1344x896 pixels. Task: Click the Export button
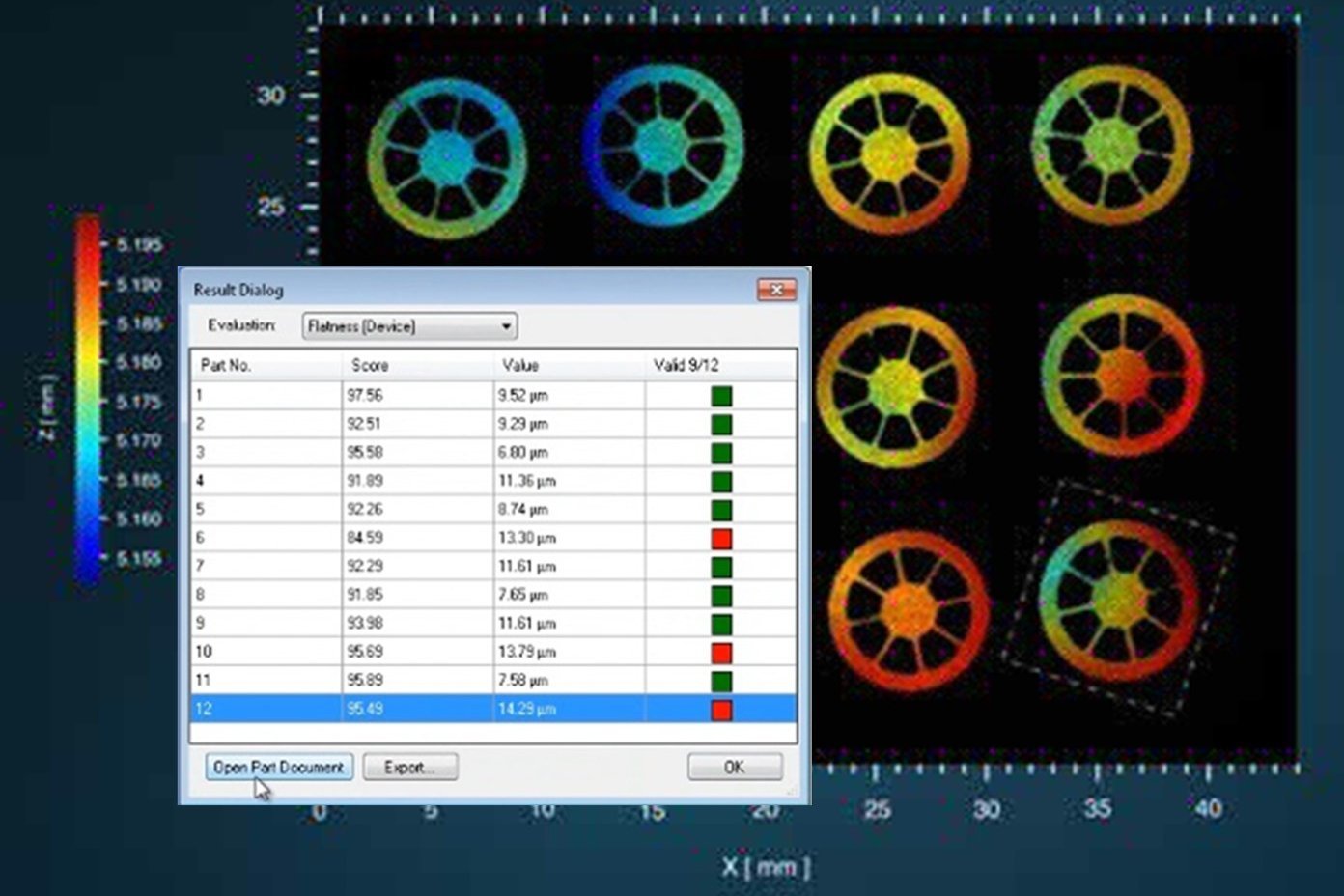point(409,766)
